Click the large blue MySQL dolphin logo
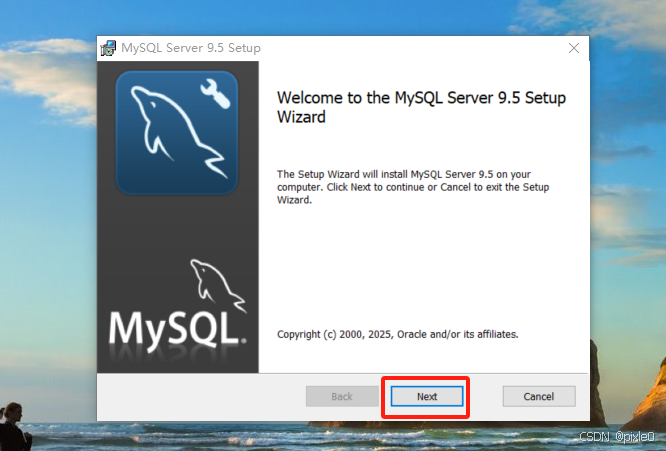666x451 pixels. coord(177,132)
